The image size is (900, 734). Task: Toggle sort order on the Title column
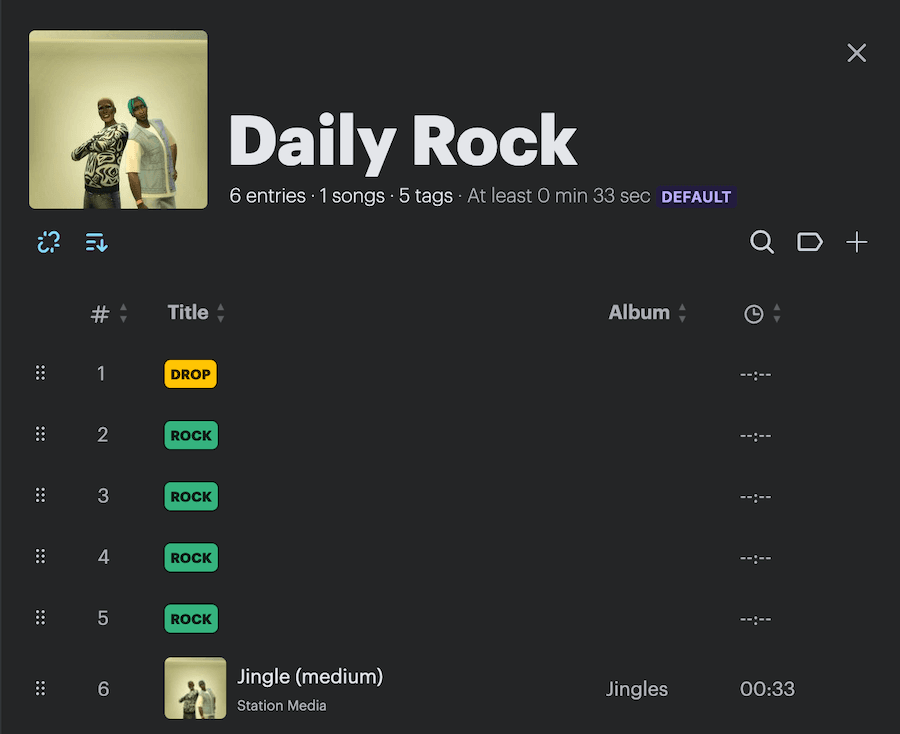click(219, 313)
